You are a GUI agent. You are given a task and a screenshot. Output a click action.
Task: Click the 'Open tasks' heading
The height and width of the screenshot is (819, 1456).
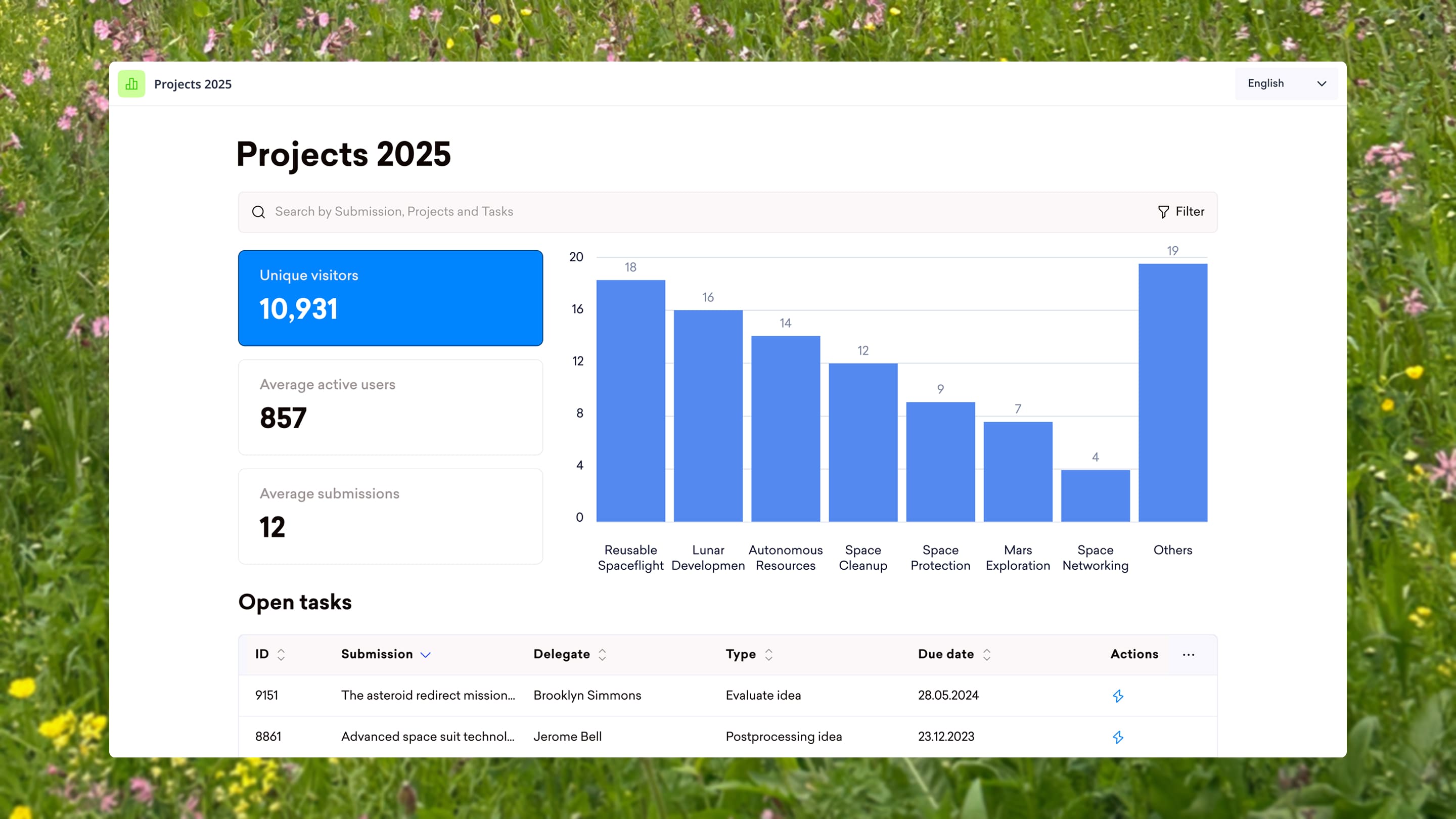pos(295,603)
